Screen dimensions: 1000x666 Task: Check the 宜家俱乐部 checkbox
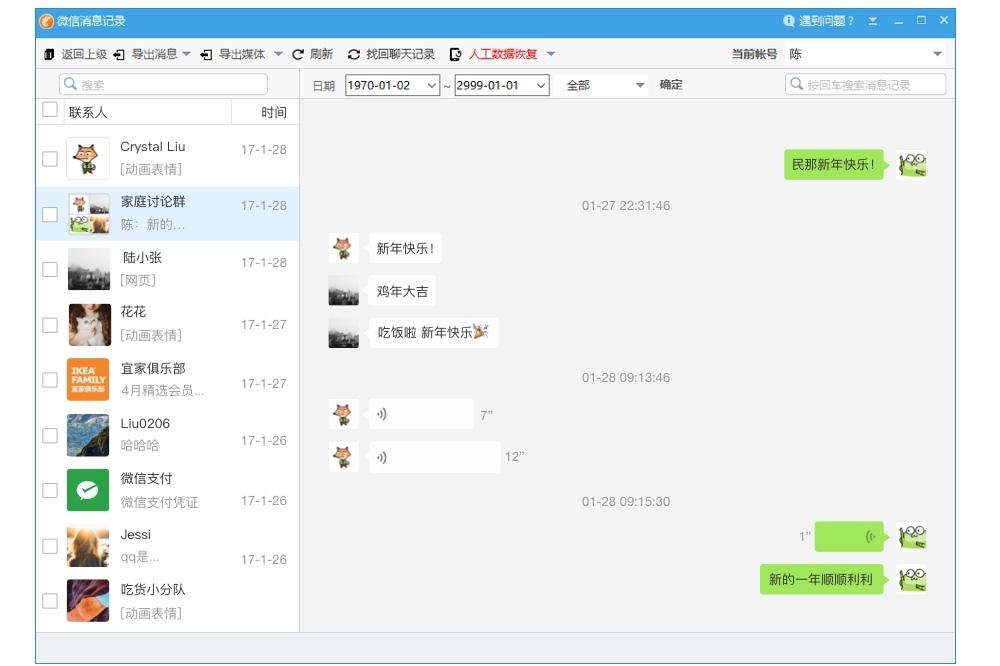pyautogui.click(x=50, y=380)
